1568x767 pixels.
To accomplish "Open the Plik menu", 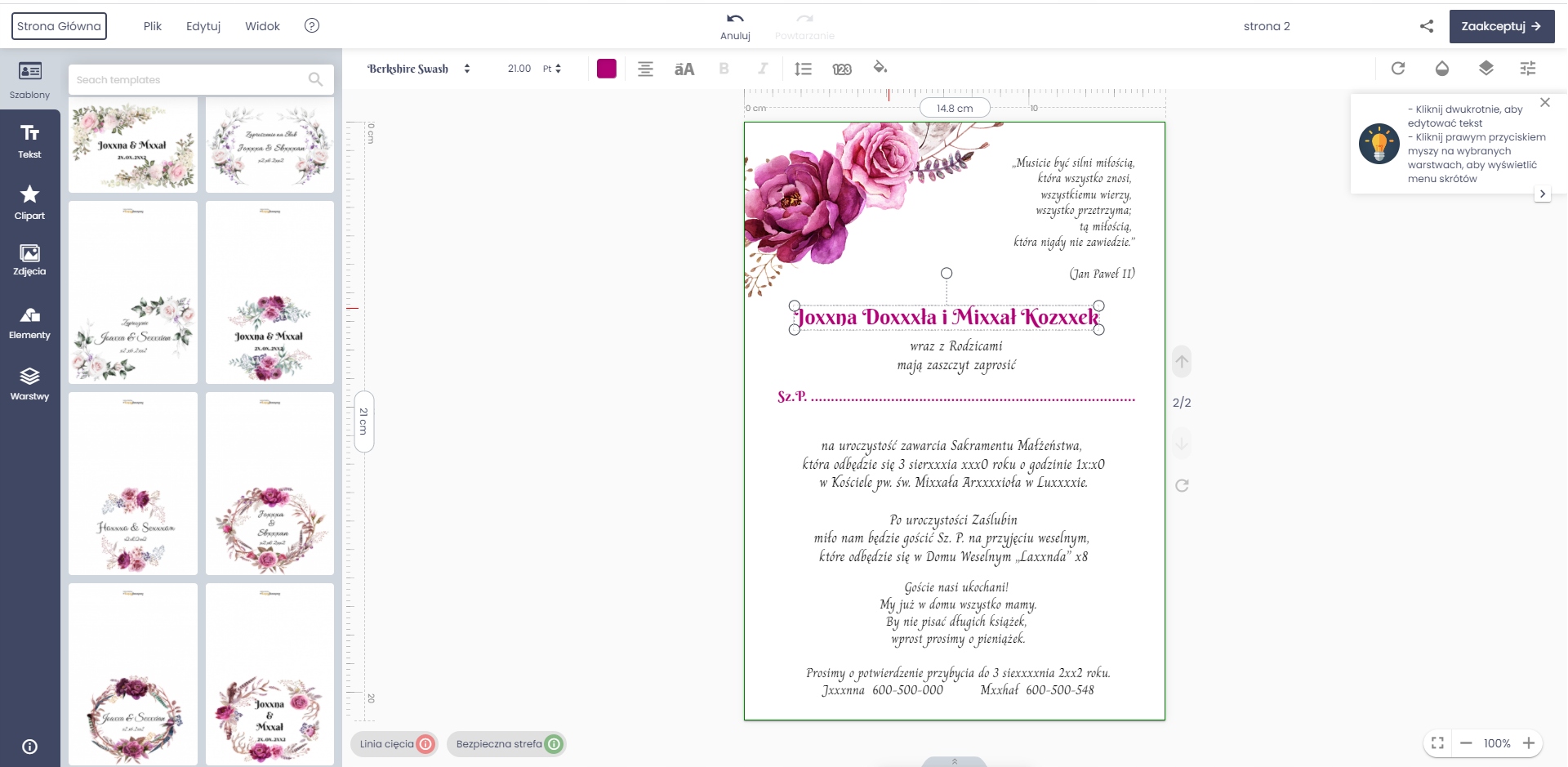I will [x=153, y=26].
